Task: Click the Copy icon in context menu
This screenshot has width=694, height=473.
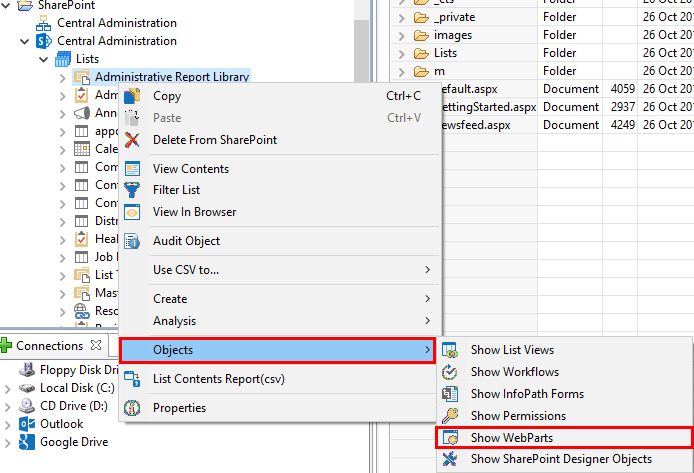Action: [x=132, y=97]
